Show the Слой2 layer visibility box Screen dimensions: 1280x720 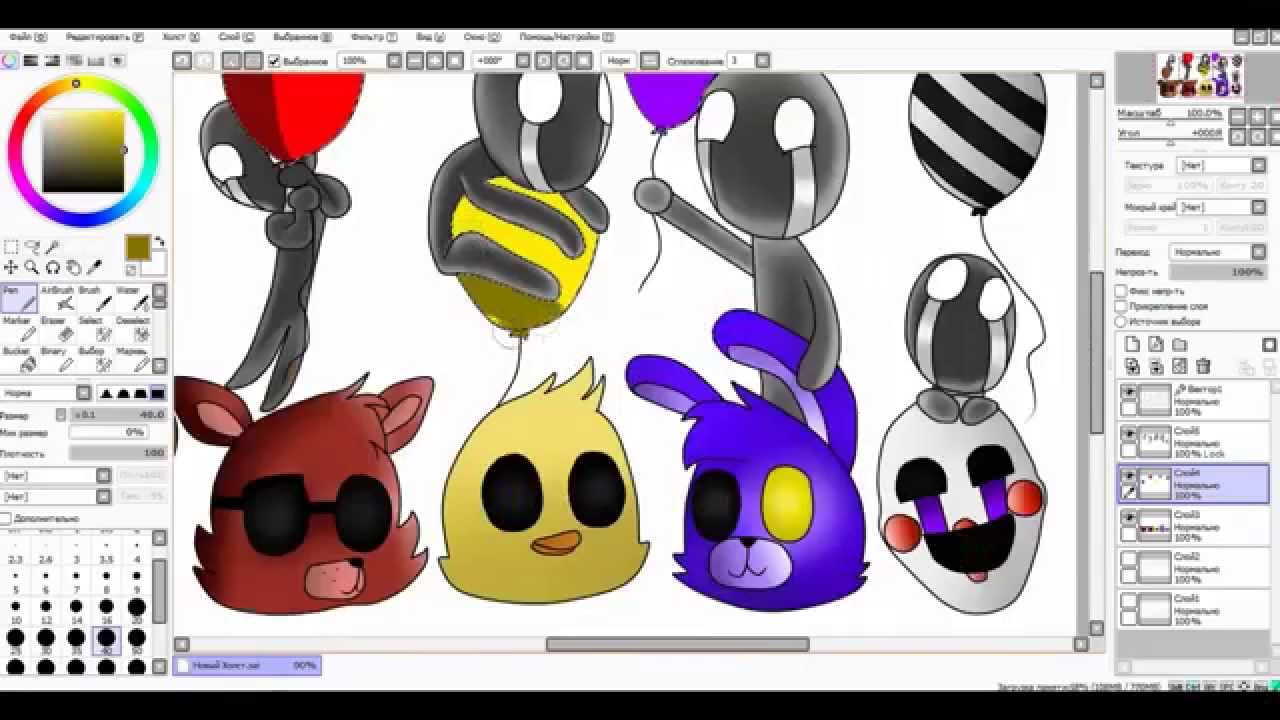pyautogui.click(x=1129, y=560)
